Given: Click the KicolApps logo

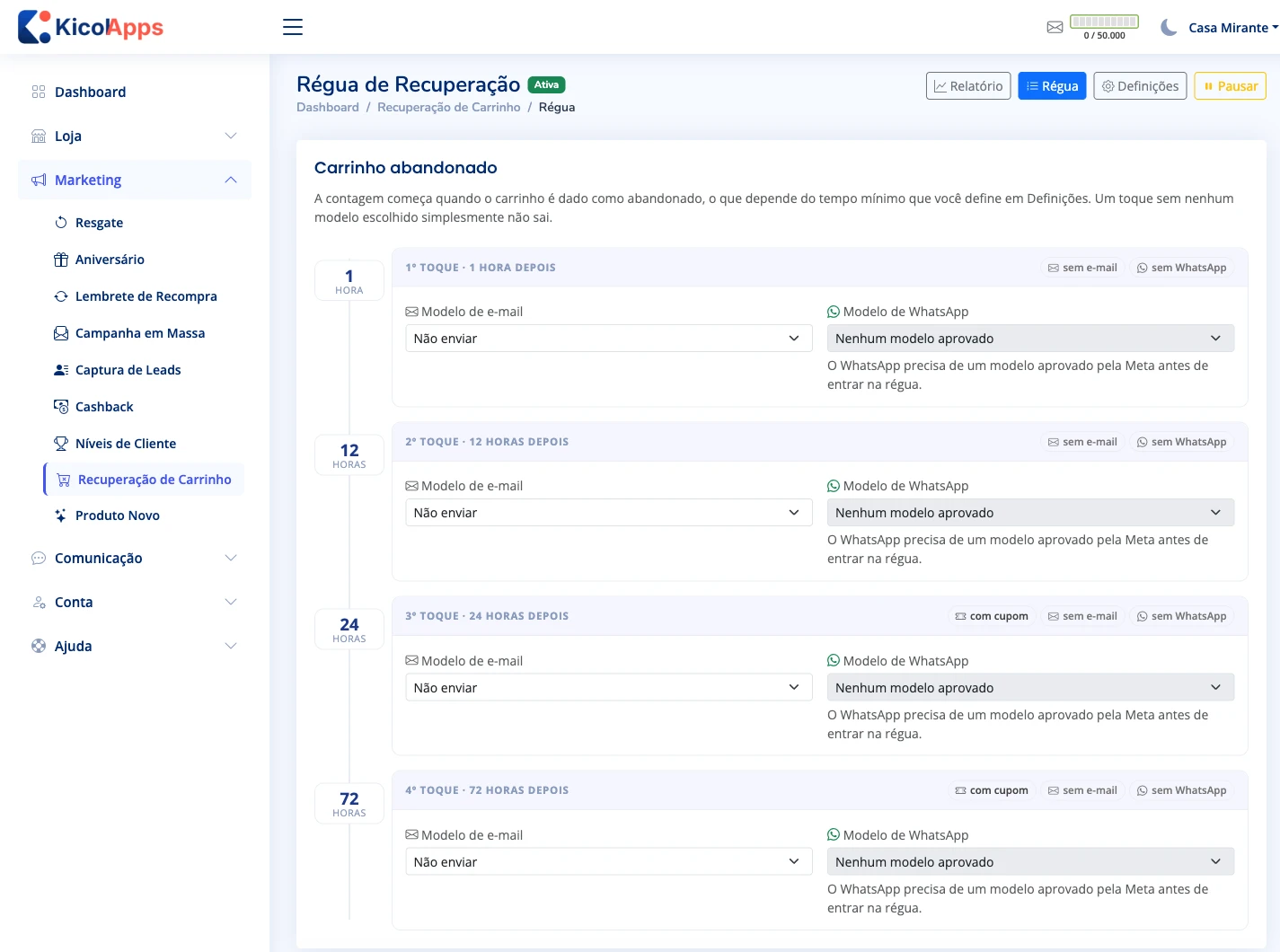Looking at the screenshot, I should coord(91,27).
